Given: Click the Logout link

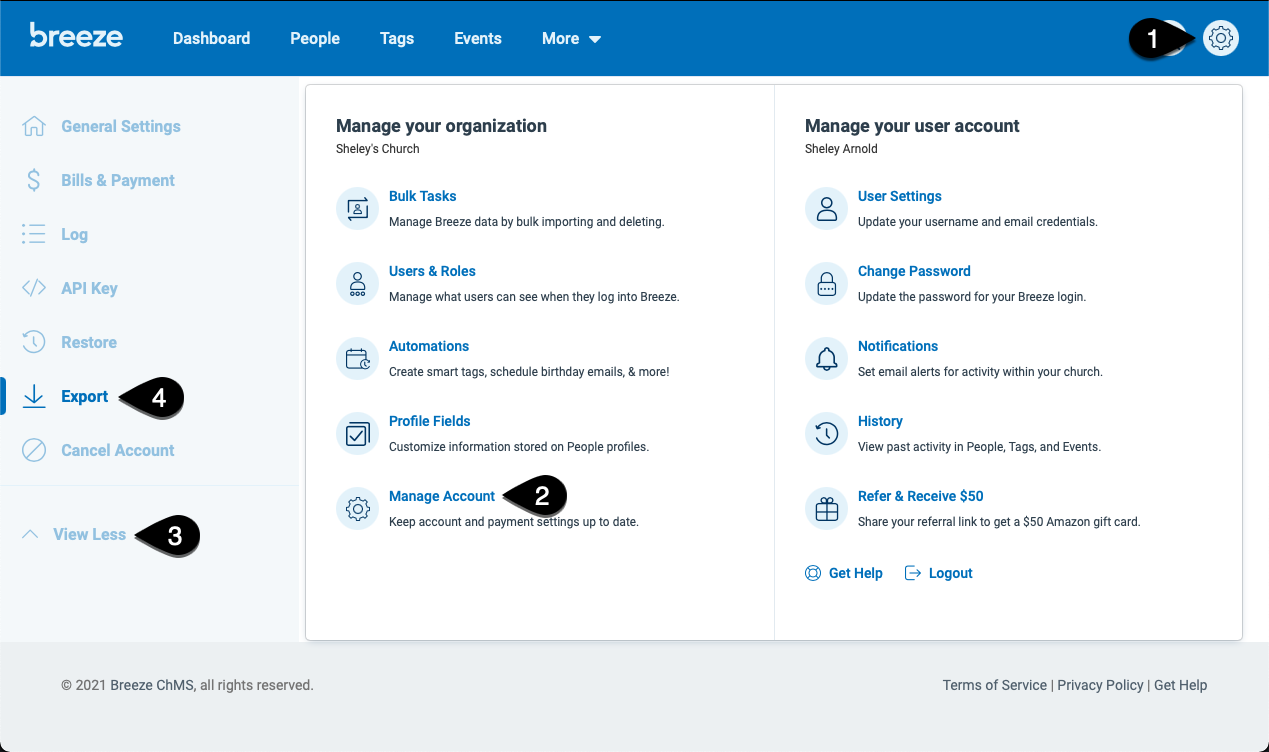Looking at the screenshot, I should click(950, 573).
